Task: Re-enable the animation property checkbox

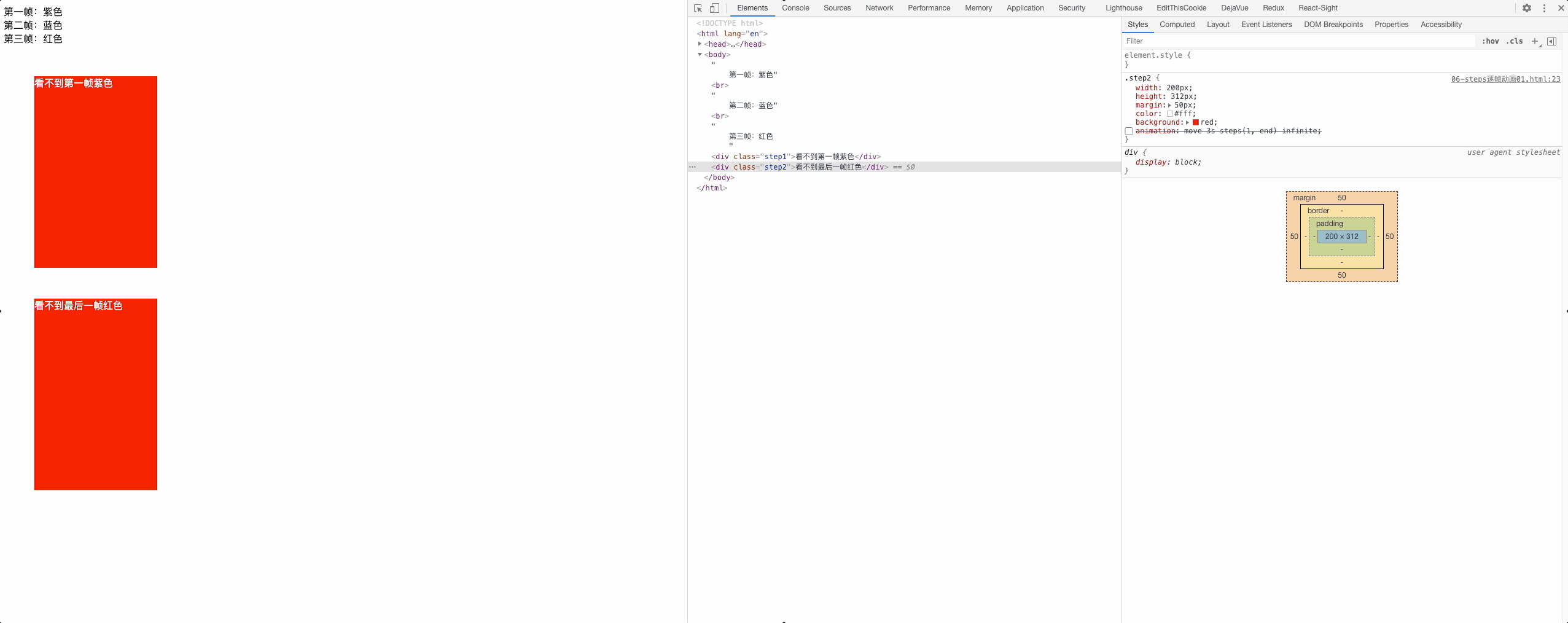Action: [1129, 131]
